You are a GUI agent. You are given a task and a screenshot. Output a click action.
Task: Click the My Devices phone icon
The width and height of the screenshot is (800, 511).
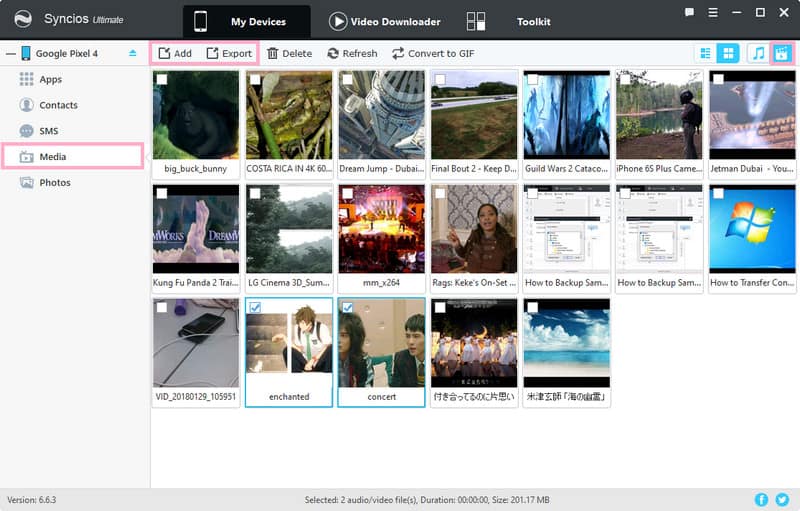[201, 21]
